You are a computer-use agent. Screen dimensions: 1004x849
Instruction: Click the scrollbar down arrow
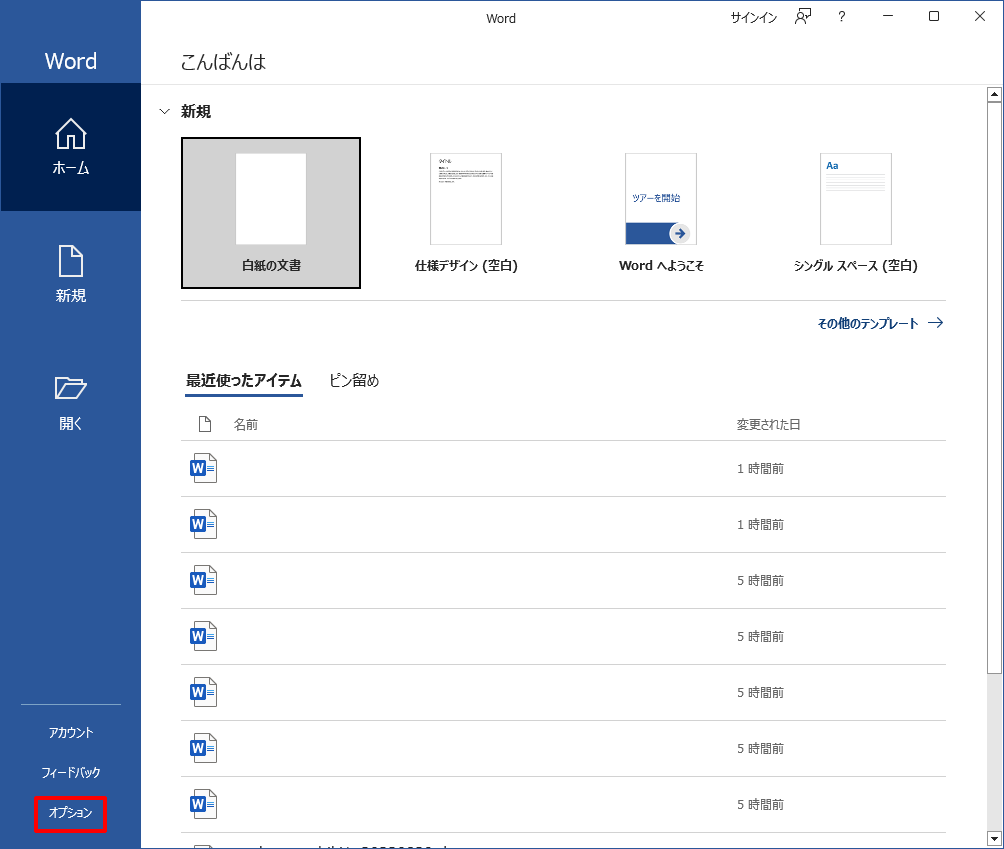[x=994, y=838]
